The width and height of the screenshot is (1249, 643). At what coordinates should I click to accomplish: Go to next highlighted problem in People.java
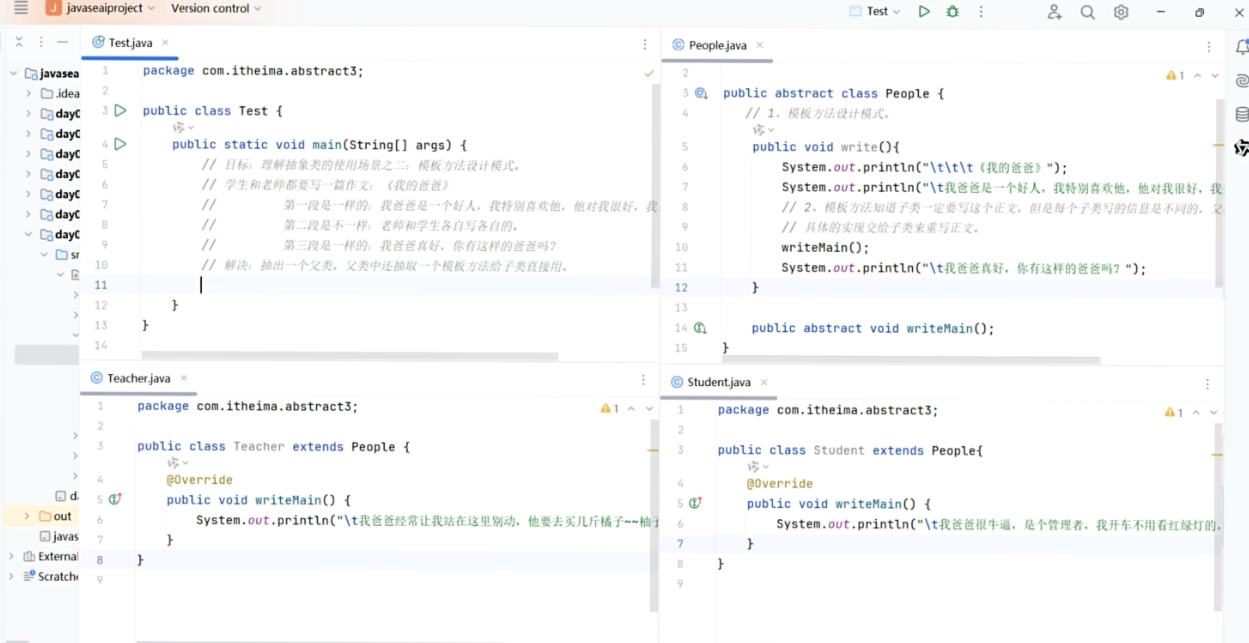click(1215, 76)
